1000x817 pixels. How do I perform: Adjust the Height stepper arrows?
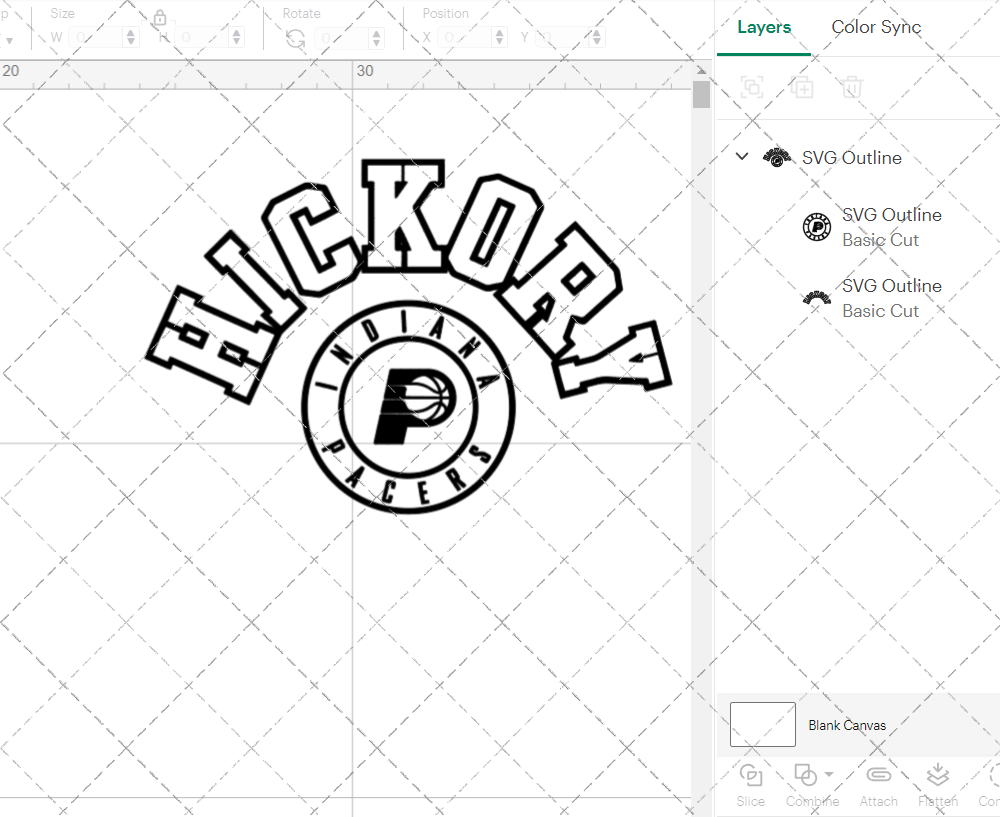(x=237, y=38)
